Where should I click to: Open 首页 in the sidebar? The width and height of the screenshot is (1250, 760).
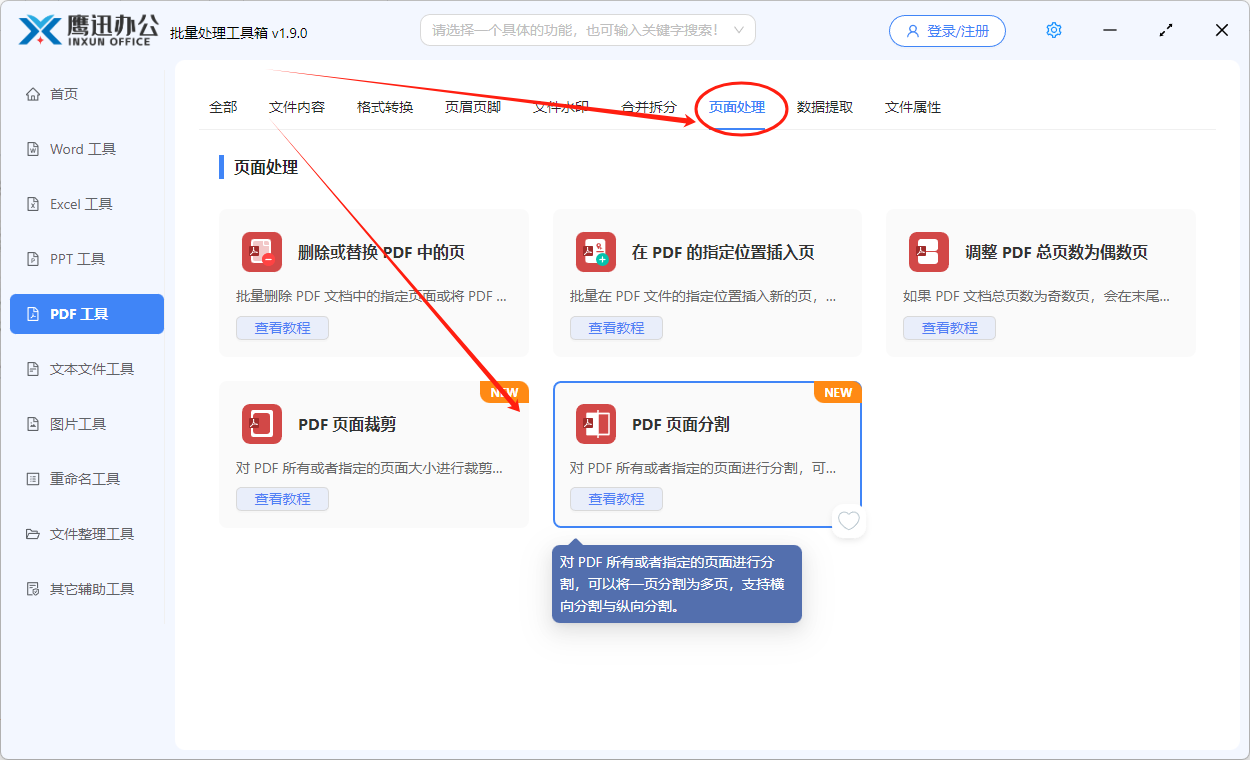[x=87, y=94]
